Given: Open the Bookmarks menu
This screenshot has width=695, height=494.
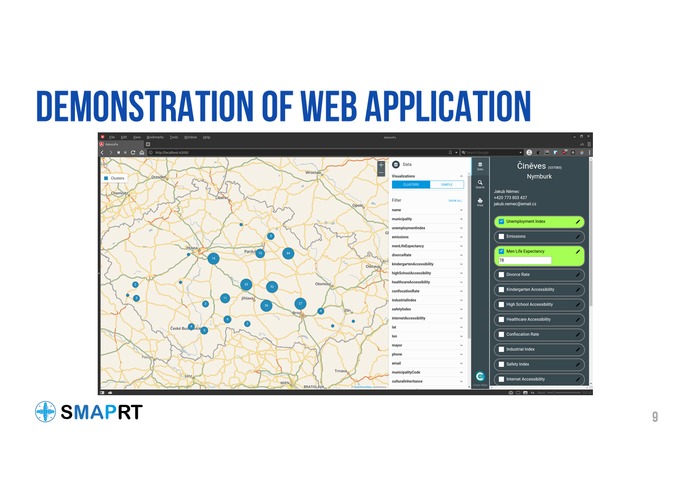Looking at the screenshot, I should [155, 137].
